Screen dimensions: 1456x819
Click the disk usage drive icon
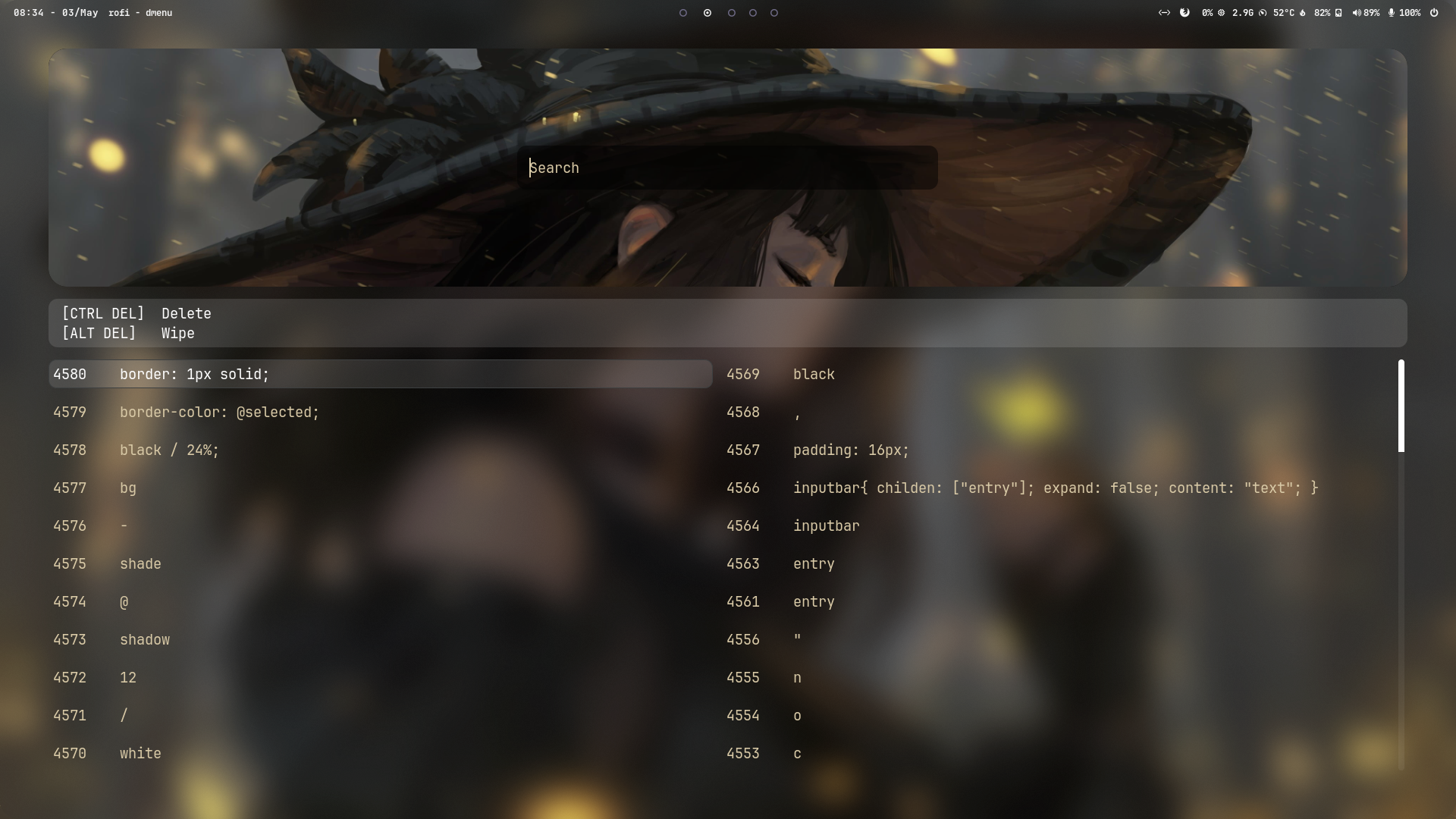point(1338,13)
